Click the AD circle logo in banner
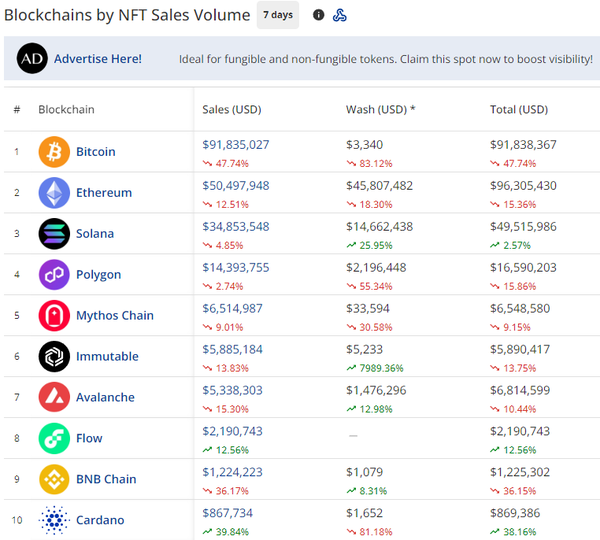 click(x=32, y=59)
